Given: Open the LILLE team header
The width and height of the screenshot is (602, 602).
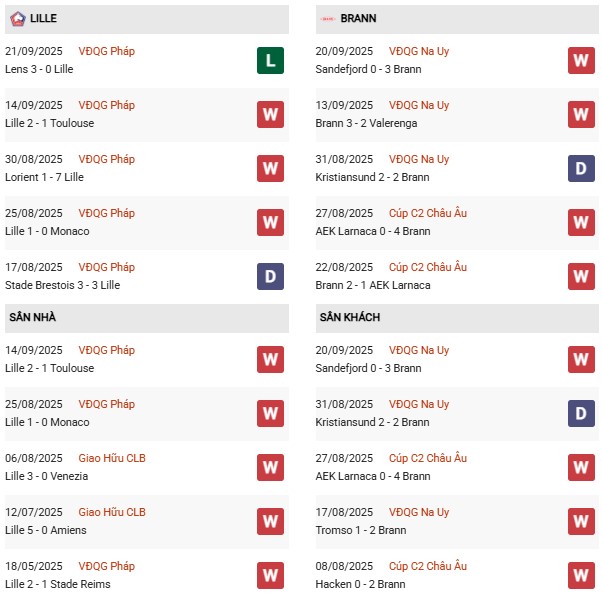Looking at the screenshot, I should tap(147, 19).
